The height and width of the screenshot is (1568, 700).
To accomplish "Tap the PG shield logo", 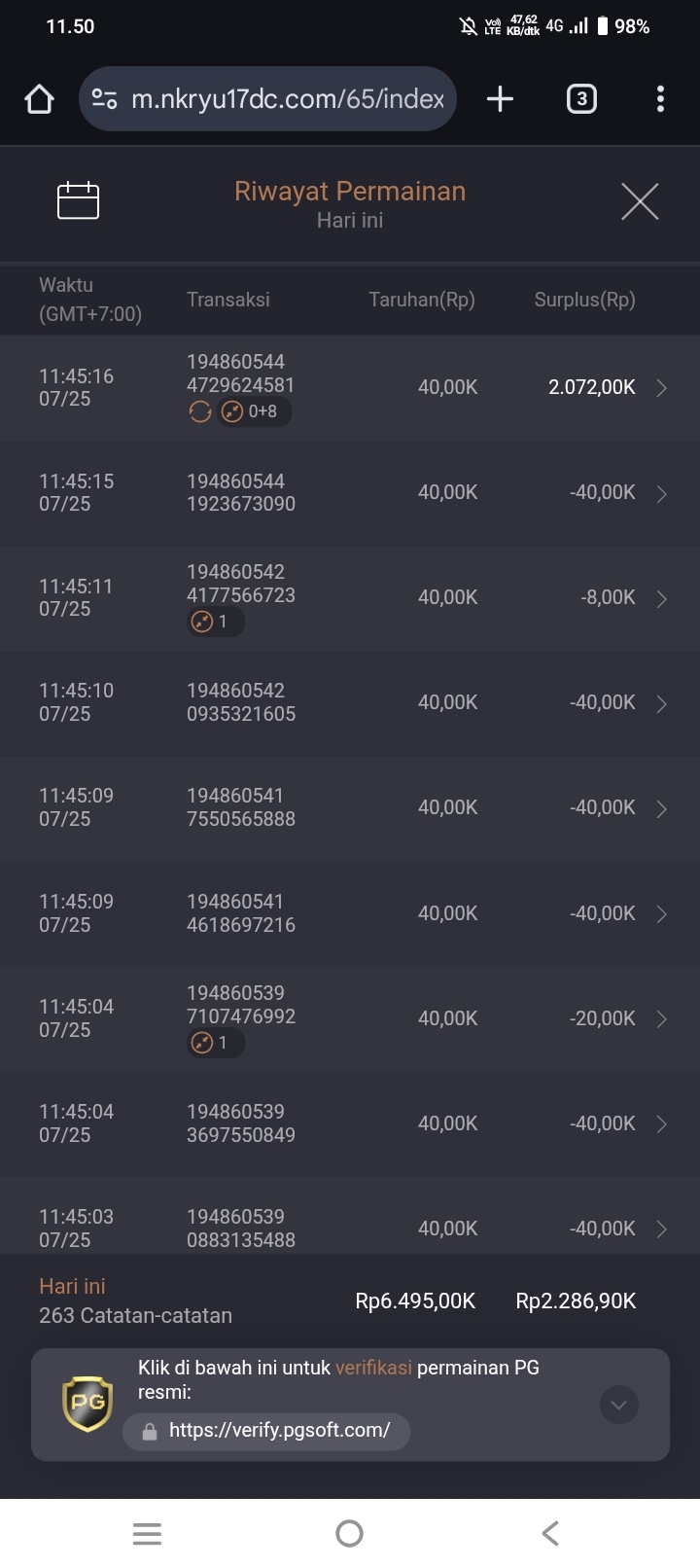I will 87,1404.
